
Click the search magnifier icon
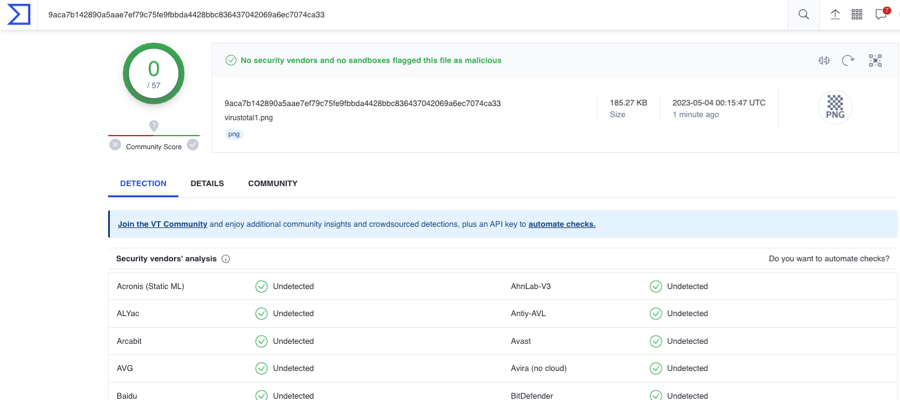(804, 15)
